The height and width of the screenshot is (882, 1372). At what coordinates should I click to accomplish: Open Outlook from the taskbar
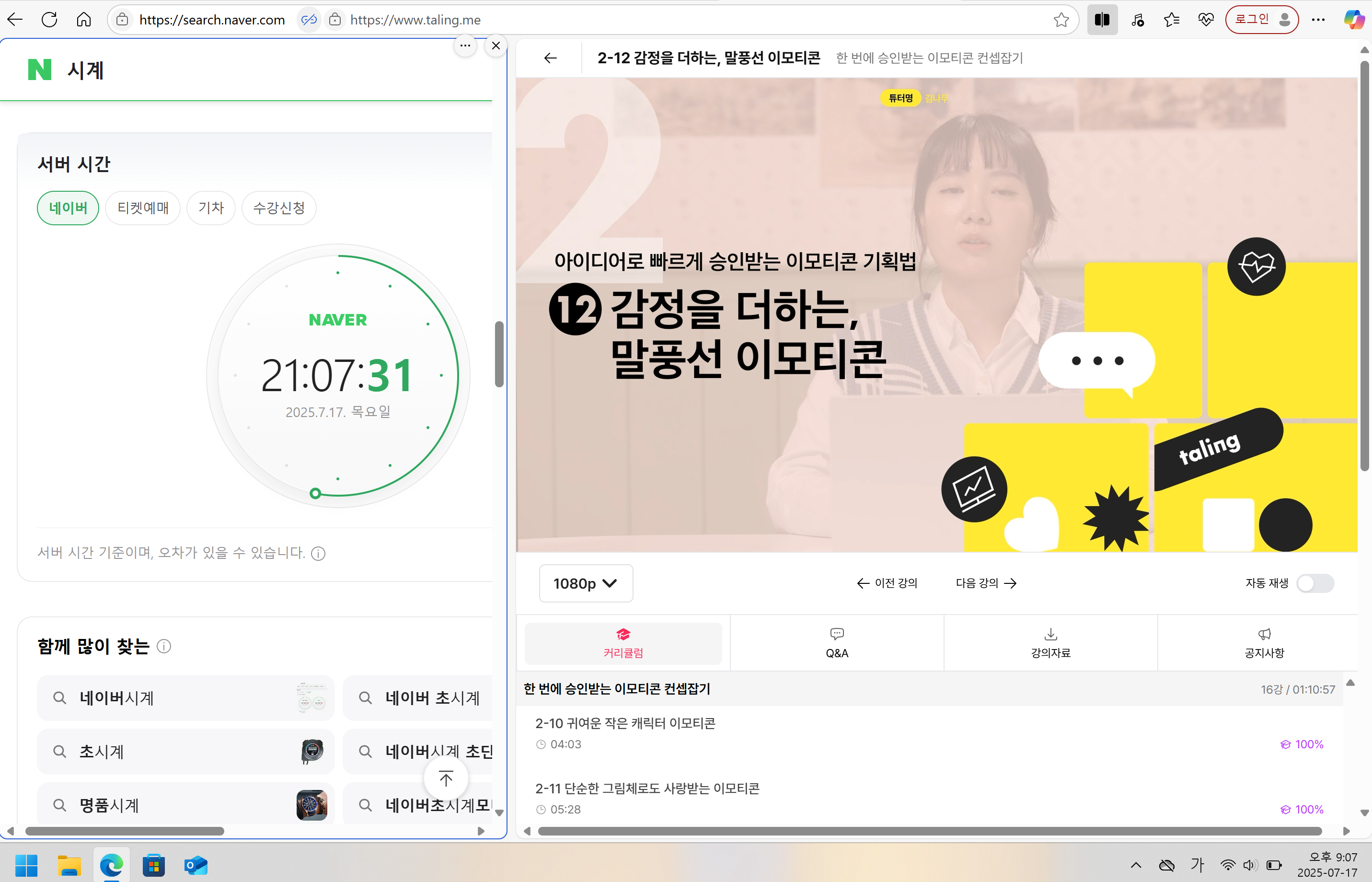pyautogui.click(x=196, y=865)
